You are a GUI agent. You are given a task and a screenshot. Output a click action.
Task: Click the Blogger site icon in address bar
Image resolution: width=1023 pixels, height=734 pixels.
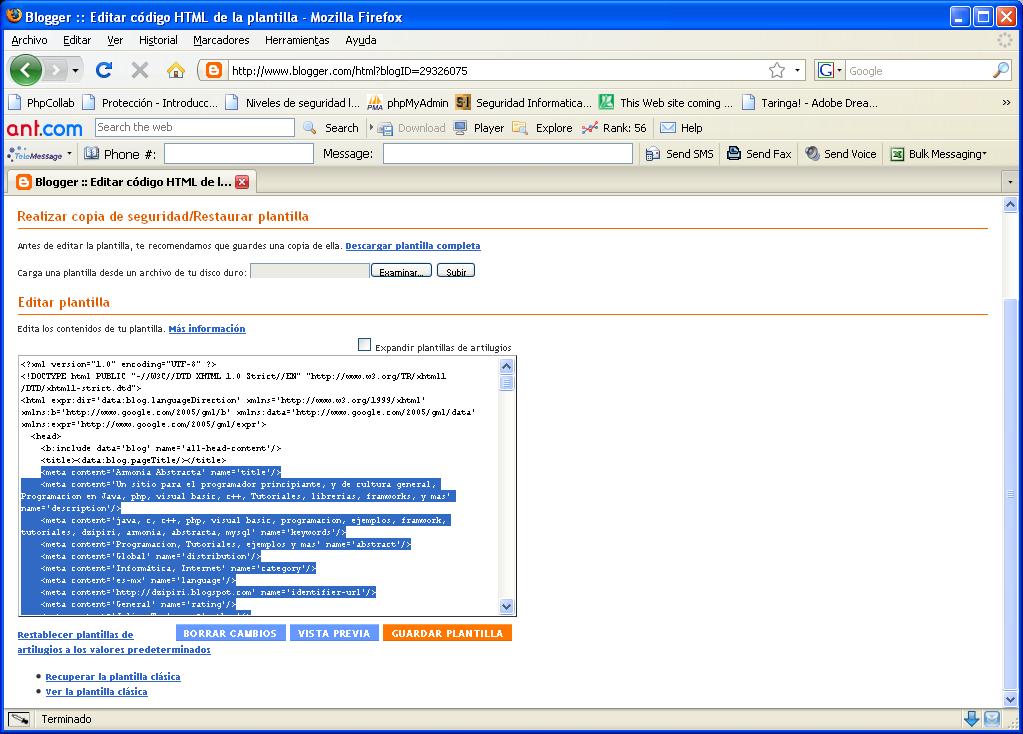pyautogui.click(x=213, y=70)
